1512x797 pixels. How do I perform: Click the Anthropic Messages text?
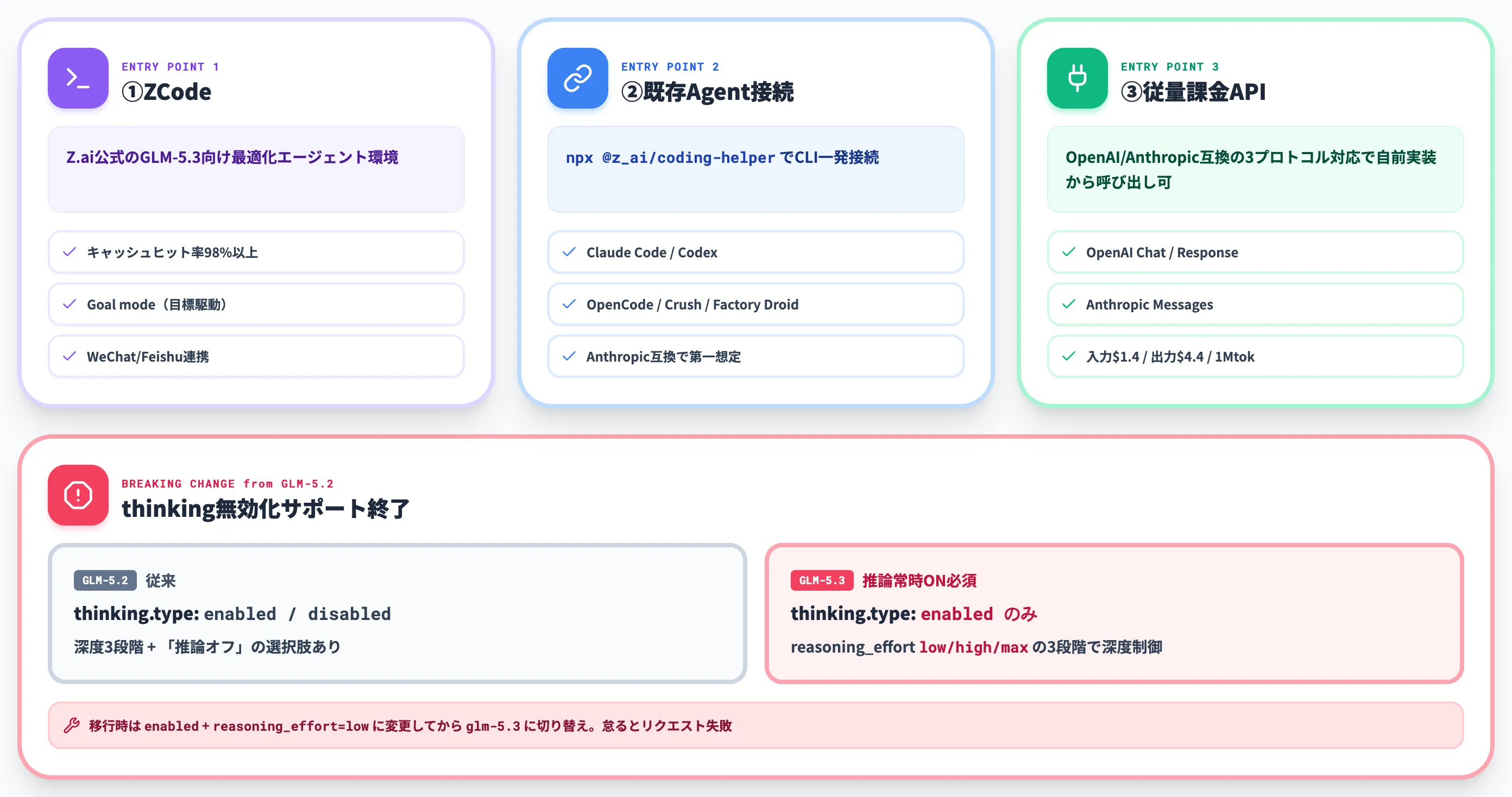(x=1149, y=305)
